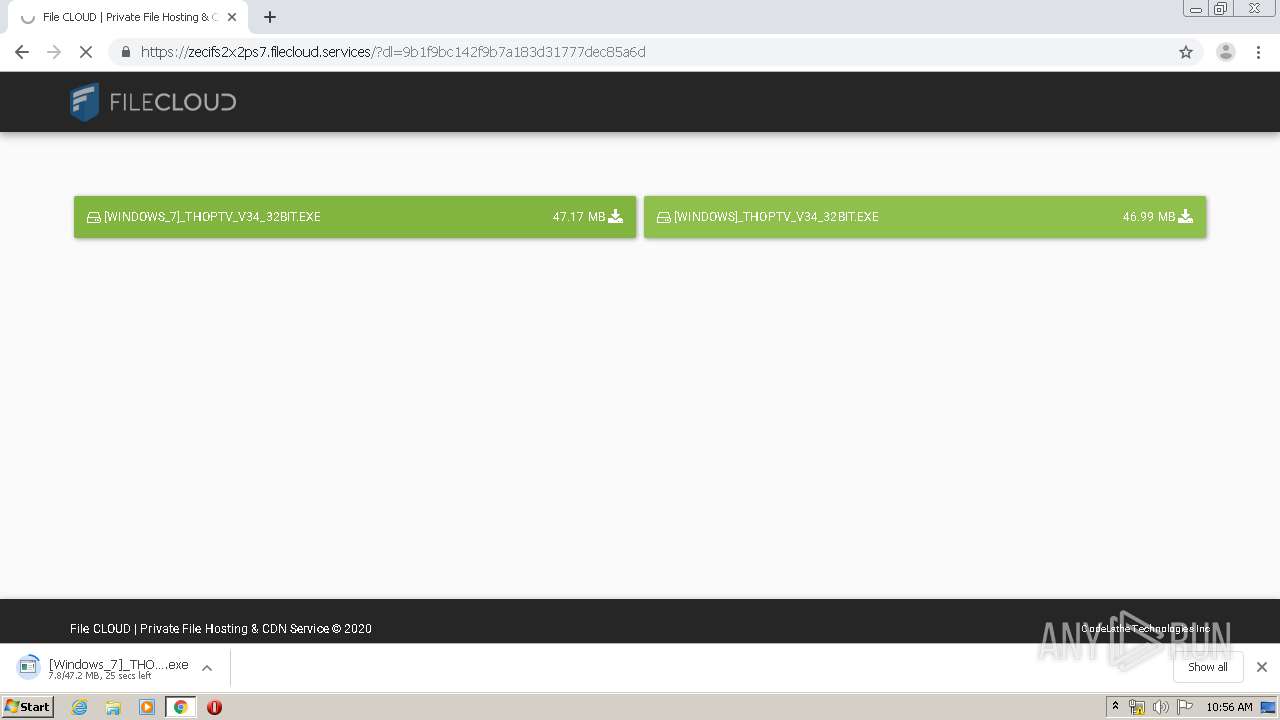Open media player from taskbar
The height and width of the screenshot is (720, 1280).
(x=147, y=707)
